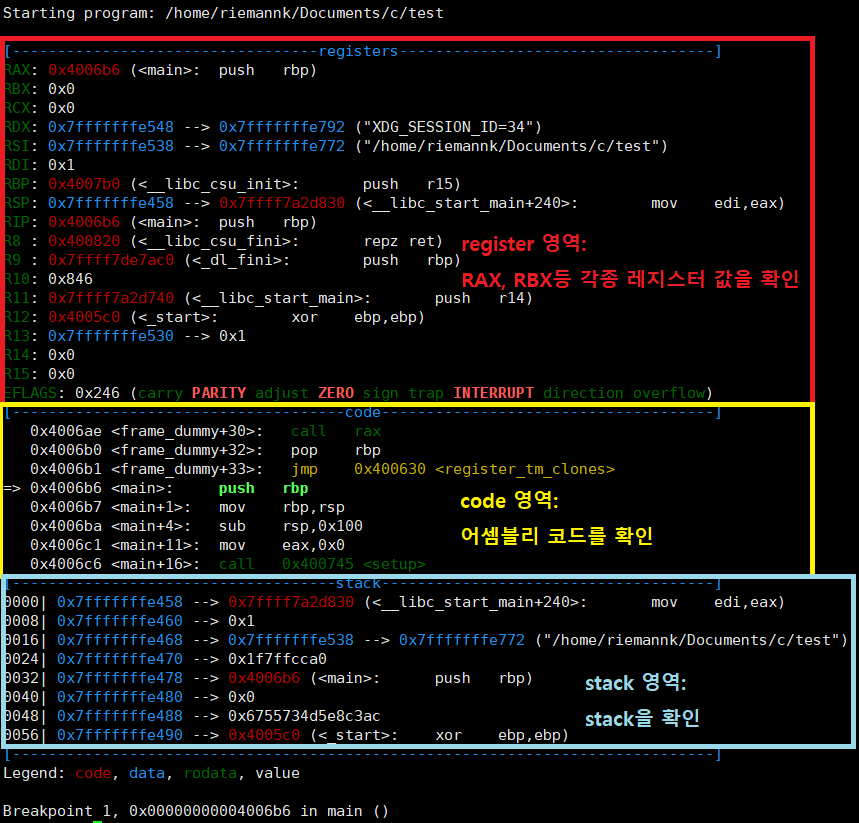This screenshot has width=859, height=823.
Task: Click the RDI register label
Action: pyautogui.click(x=17, y=165)
